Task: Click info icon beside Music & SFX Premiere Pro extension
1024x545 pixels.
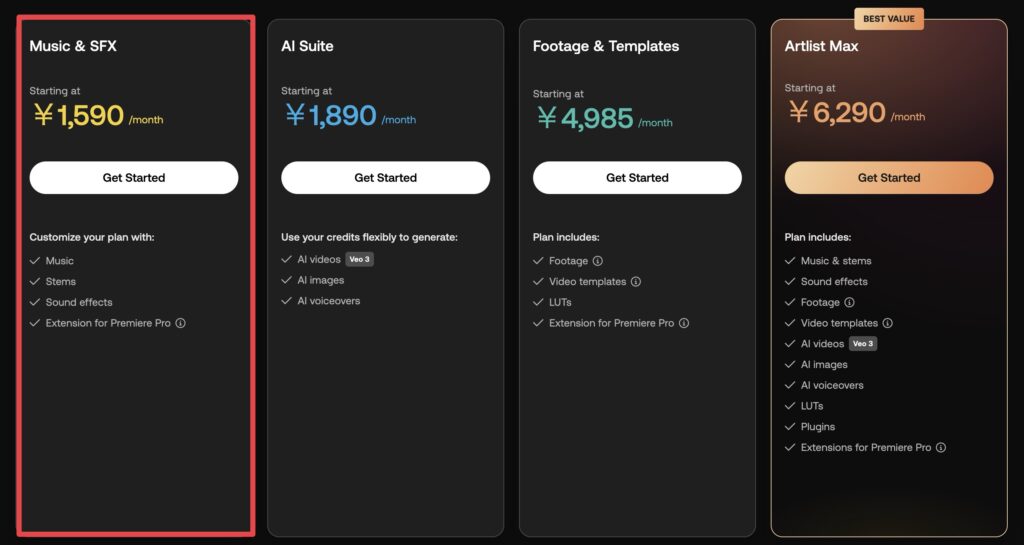Action: (180, 323)
